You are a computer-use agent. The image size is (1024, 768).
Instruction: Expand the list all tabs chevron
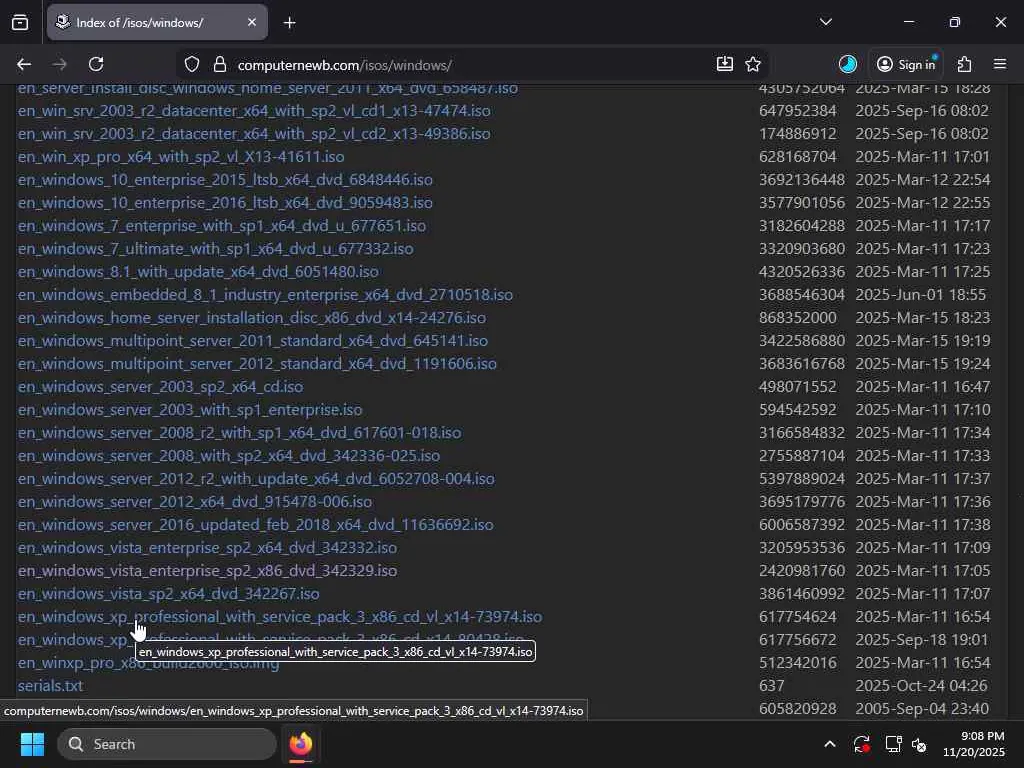tap(825, 22)
